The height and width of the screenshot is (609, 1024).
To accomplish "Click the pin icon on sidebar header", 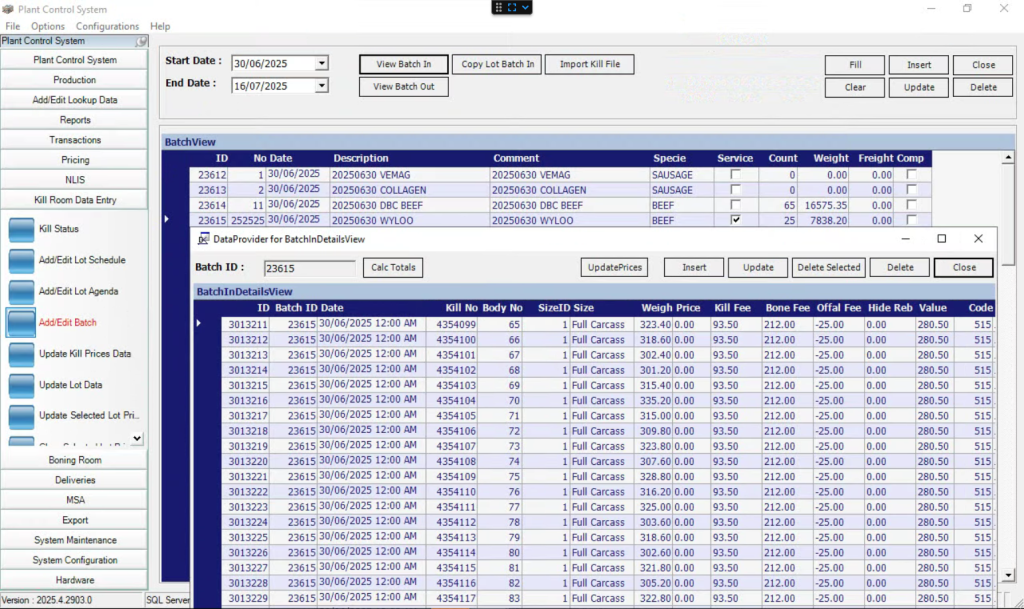I will [141, 41].
